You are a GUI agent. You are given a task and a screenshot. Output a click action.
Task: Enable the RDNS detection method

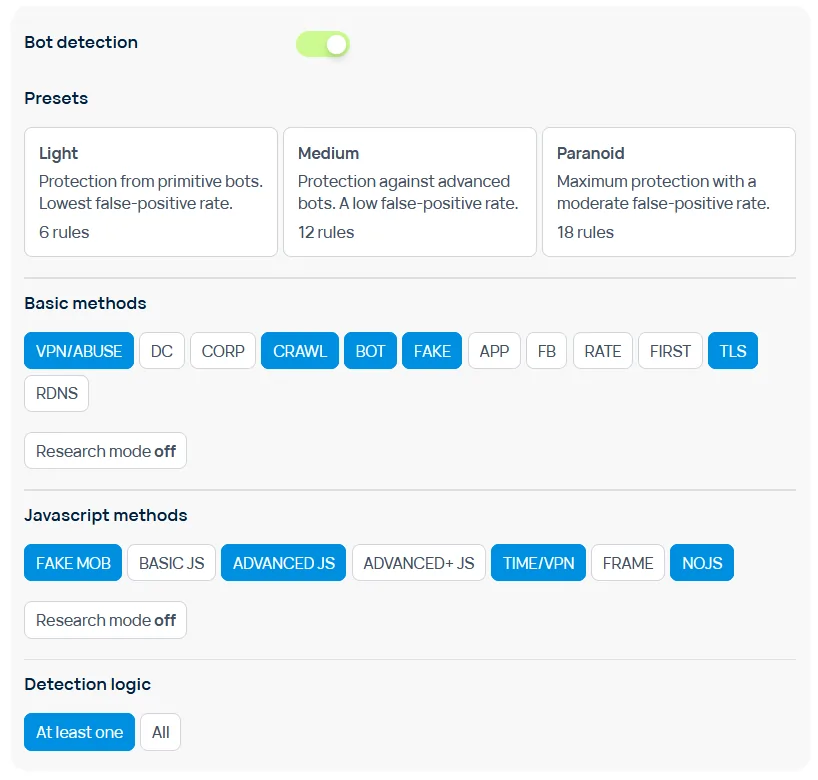pos(56,393)
